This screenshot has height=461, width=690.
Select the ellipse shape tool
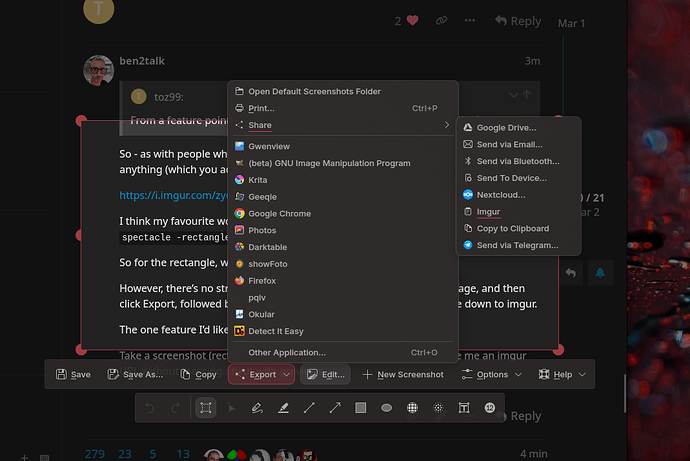(x=386, y=408)
